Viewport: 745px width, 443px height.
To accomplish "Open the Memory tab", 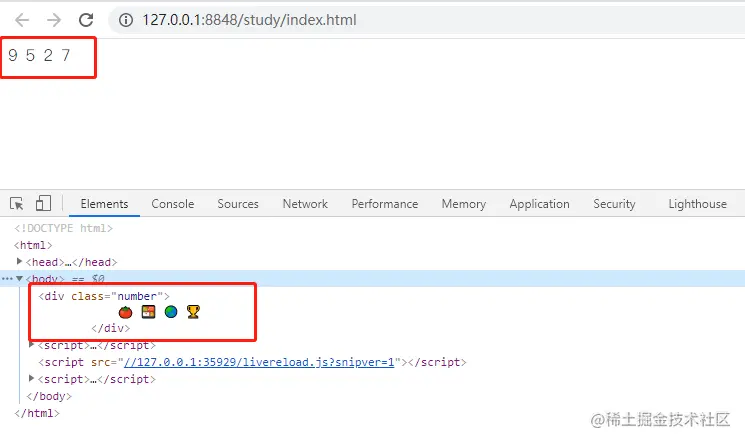I will pyautogui.click(x=464, y=204).
